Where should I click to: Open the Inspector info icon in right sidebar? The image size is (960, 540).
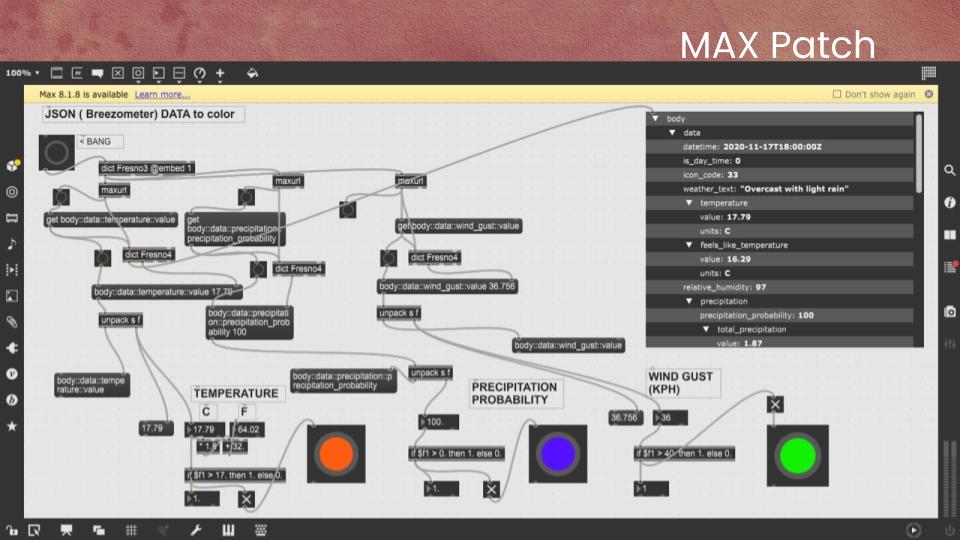click(x=949, y=203)
